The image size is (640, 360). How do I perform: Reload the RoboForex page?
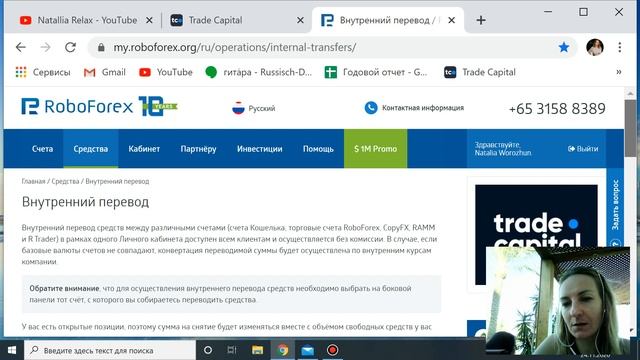coord(71,47)
